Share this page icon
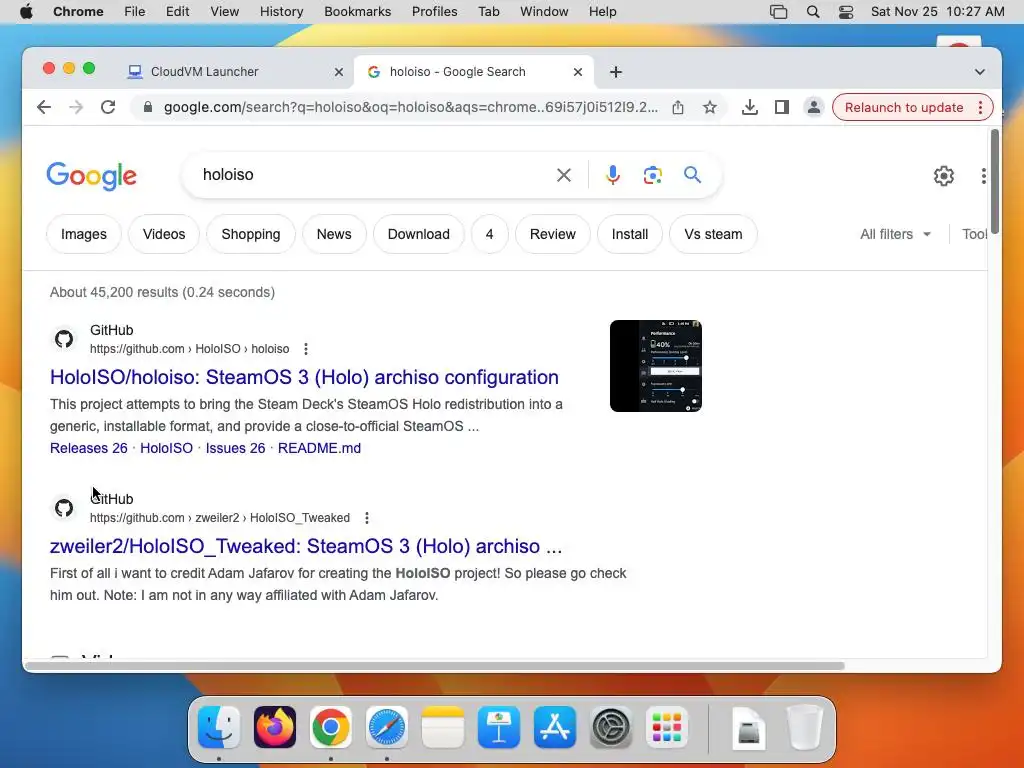 (678, 107)
